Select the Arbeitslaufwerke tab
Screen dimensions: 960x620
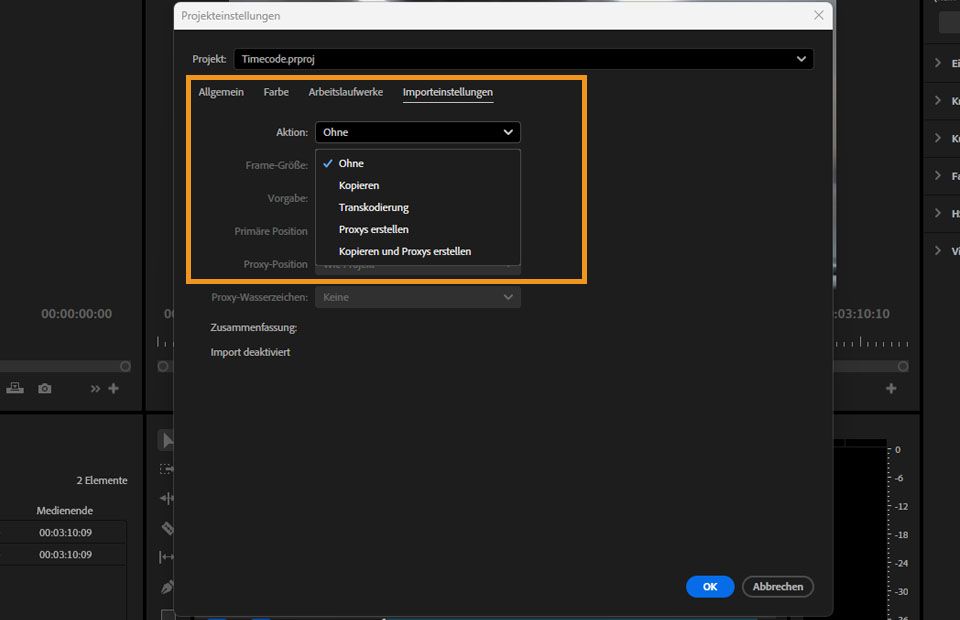pos(346,92)
